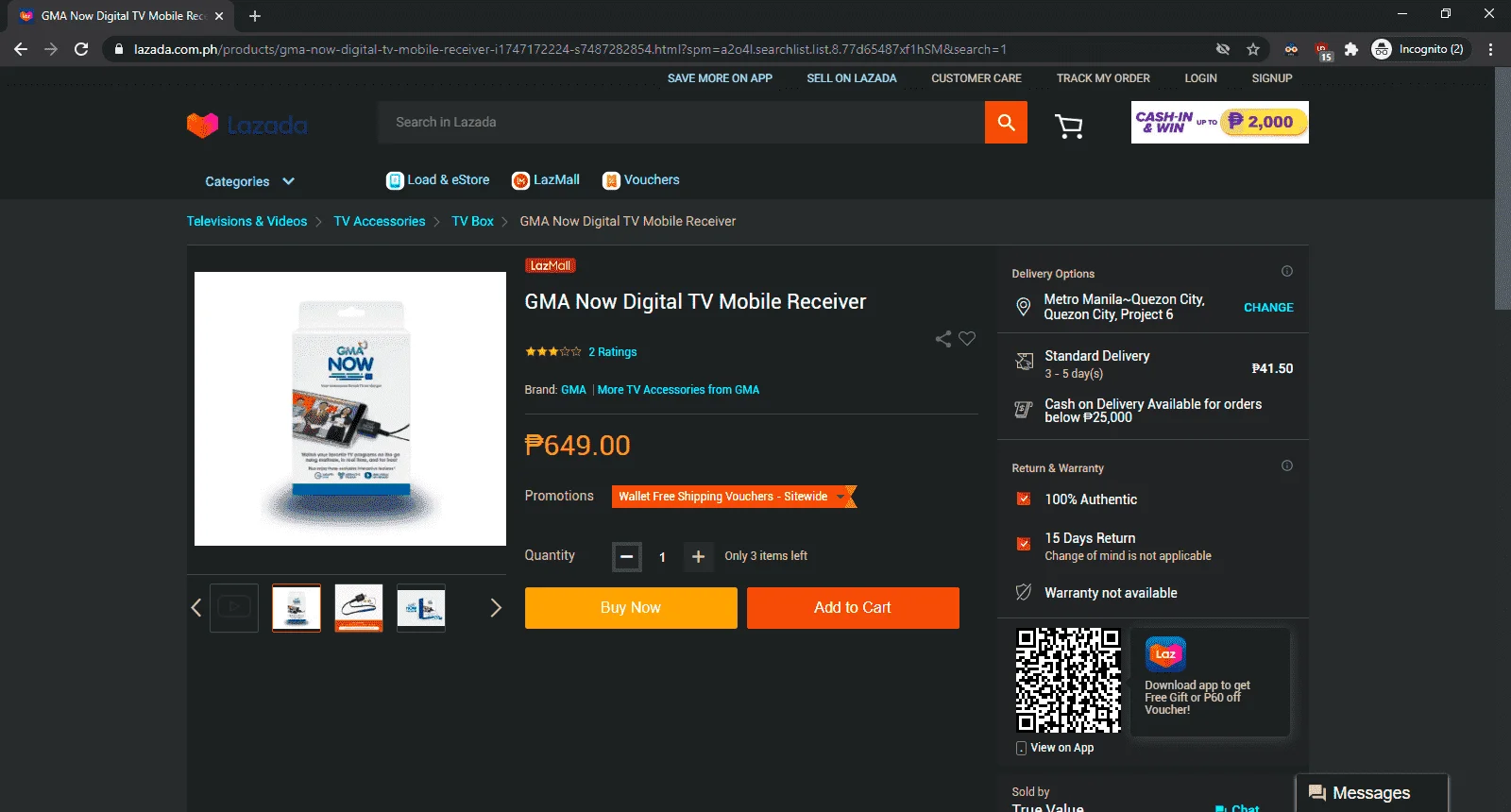Show previous product thumbnails
Viewport: 1511px width, 812px height.
tap(196, 608)
